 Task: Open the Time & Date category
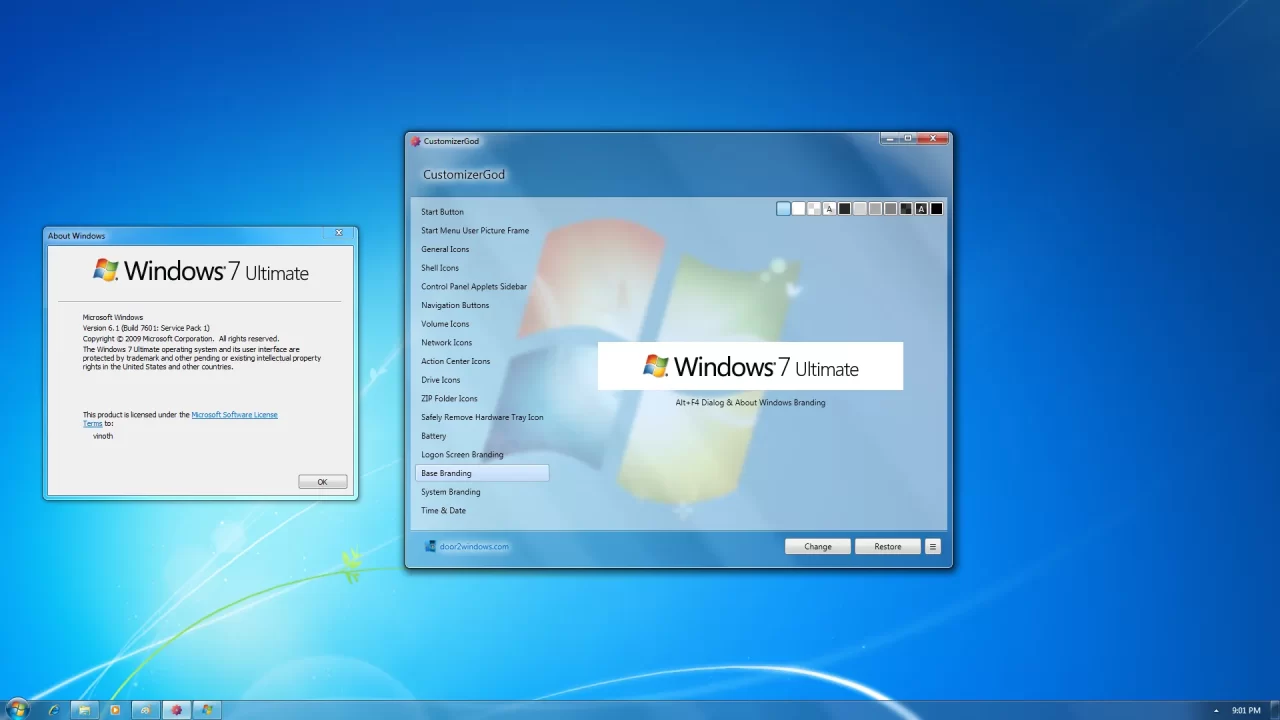[x=443, y=510]
